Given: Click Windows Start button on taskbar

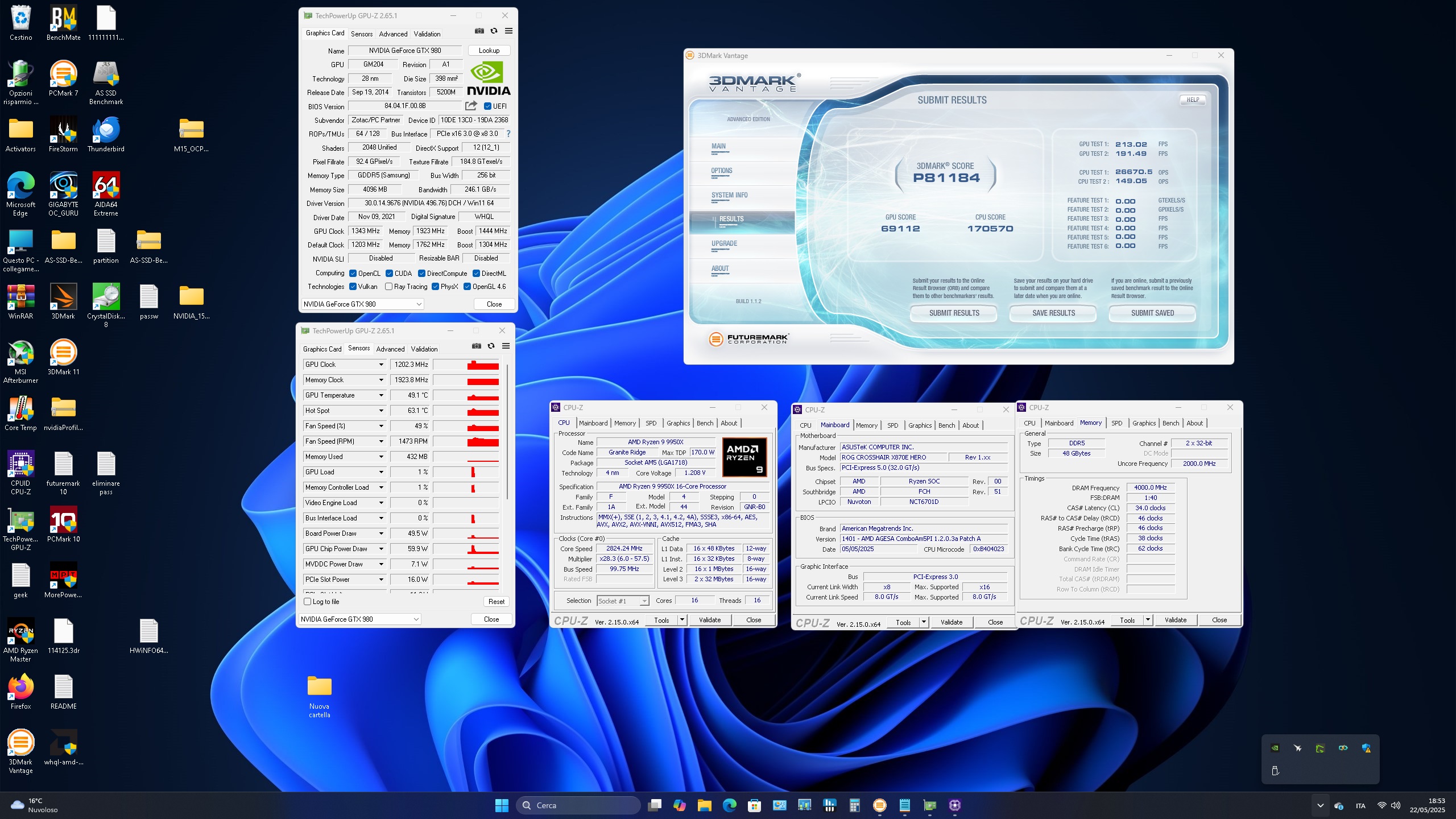Looking at the screenshot, I should click(x=502, y=805).
